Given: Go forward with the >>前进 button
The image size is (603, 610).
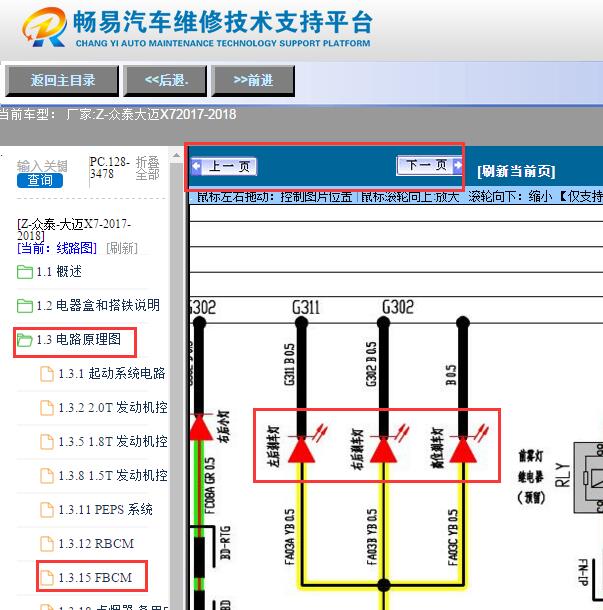Looking at the screenshot, I should point(253,81).
